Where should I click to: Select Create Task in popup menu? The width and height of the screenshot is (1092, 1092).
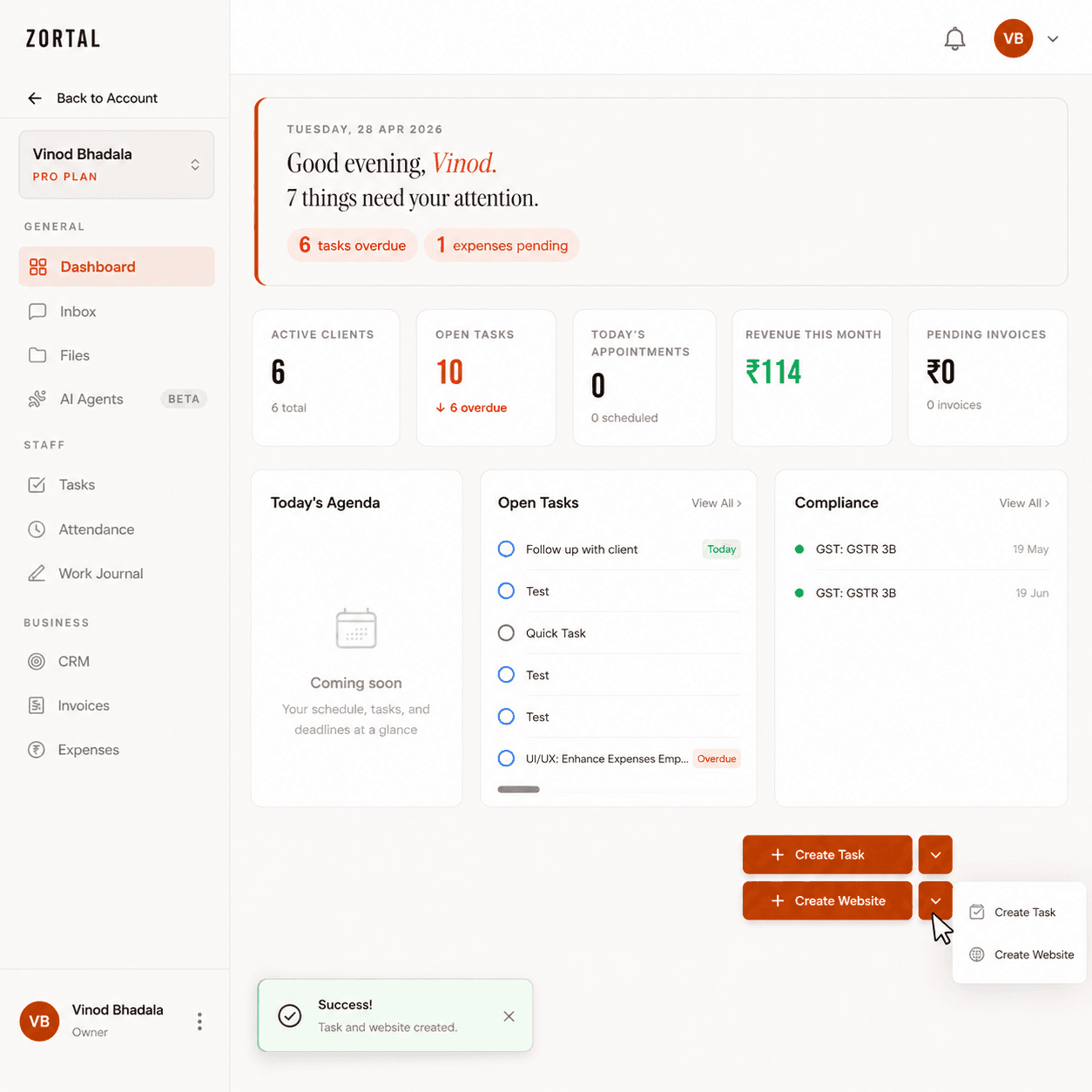[x=1019, y=912]
